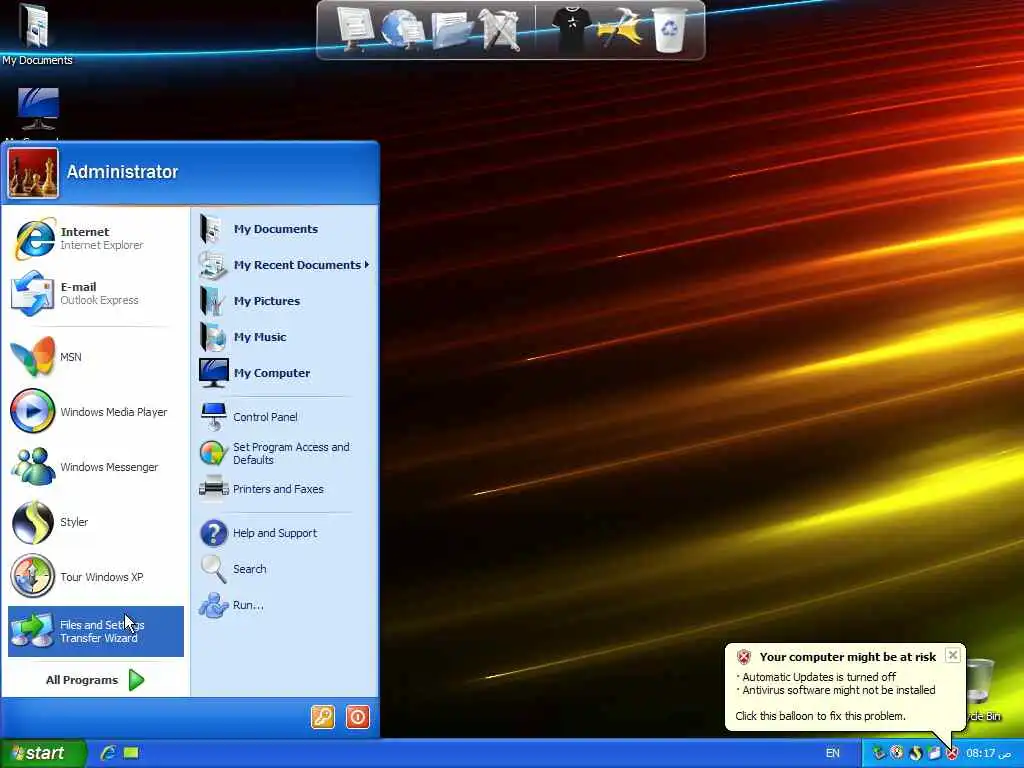The width and height of the screenshot is (1024, 768).
Task: Launch Internet Explorer from Quick Launch
Action: [108, 753]
